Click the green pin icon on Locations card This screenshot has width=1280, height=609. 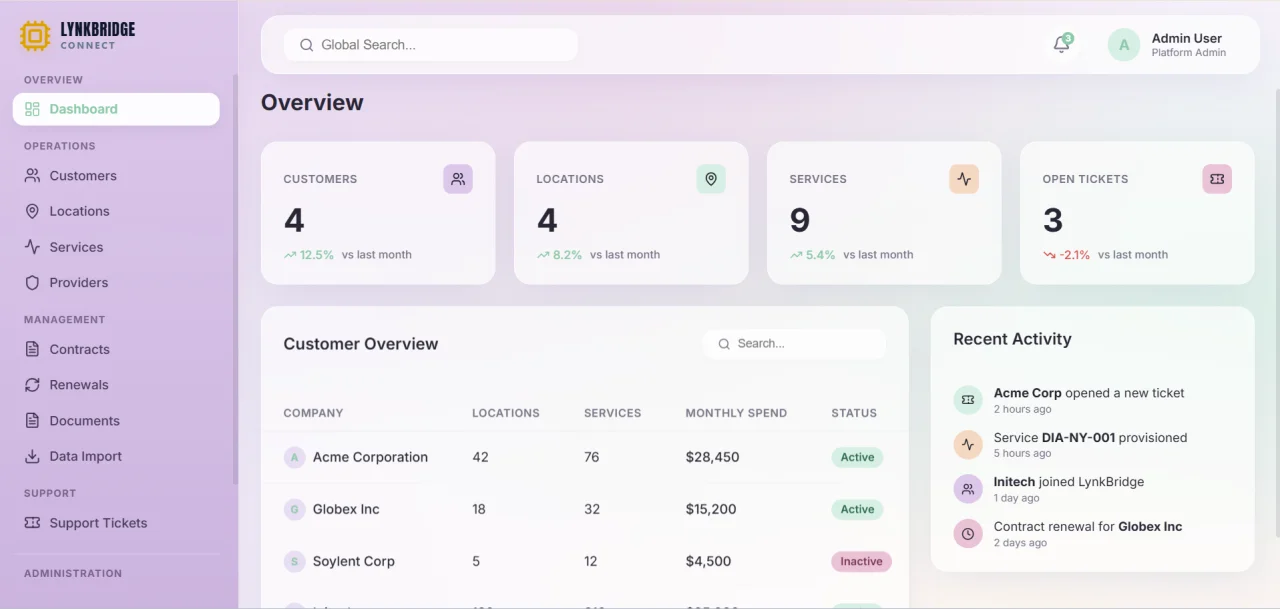(711, 179)
